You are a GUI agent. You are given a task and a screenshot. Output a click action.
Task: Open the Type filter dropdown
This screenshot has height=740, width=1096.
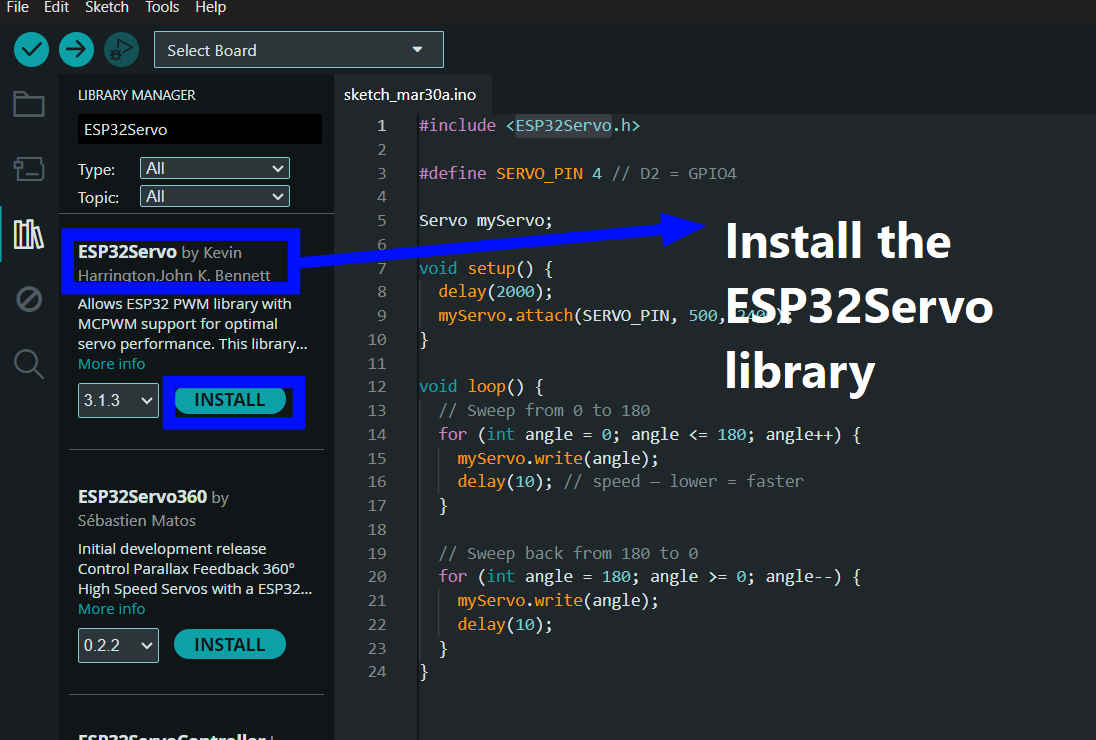(215, 168)
